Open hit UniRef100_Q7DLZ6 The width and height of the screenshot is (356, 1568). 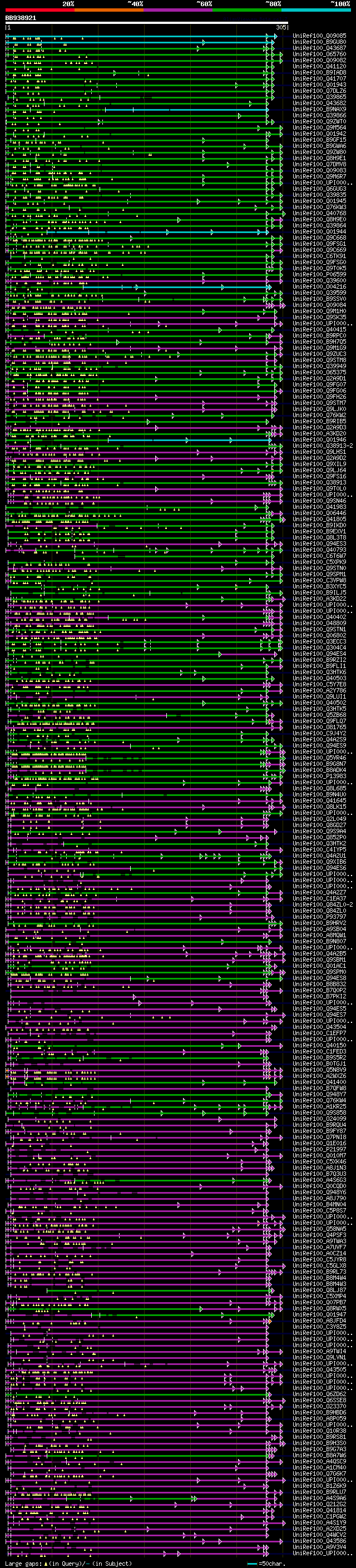pos(319,91)
